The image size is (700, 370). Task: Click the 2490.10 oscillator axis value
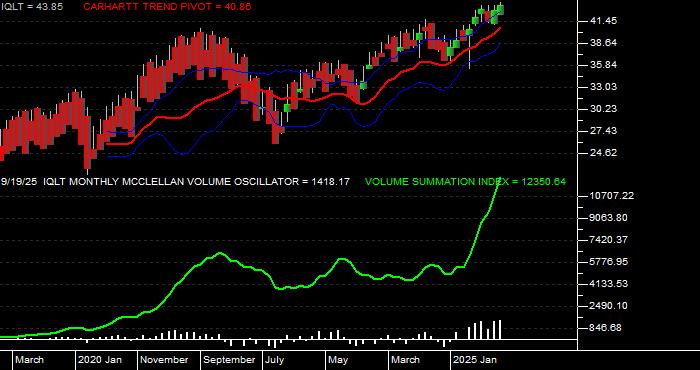pyautogui.click(x=609, y=306)
